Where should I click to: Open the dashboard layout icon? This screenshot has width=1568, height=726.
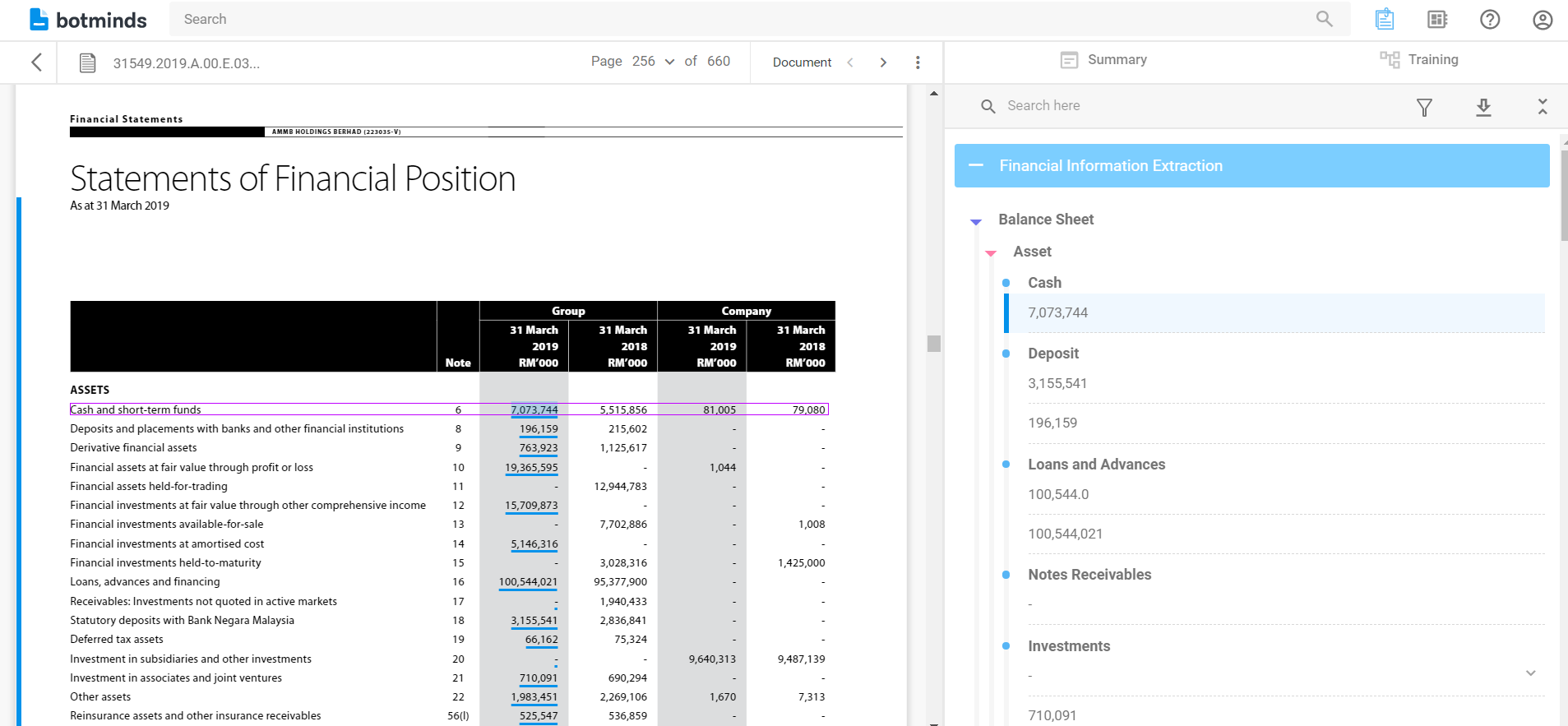pyautogui.click(x=1437, y=19)
